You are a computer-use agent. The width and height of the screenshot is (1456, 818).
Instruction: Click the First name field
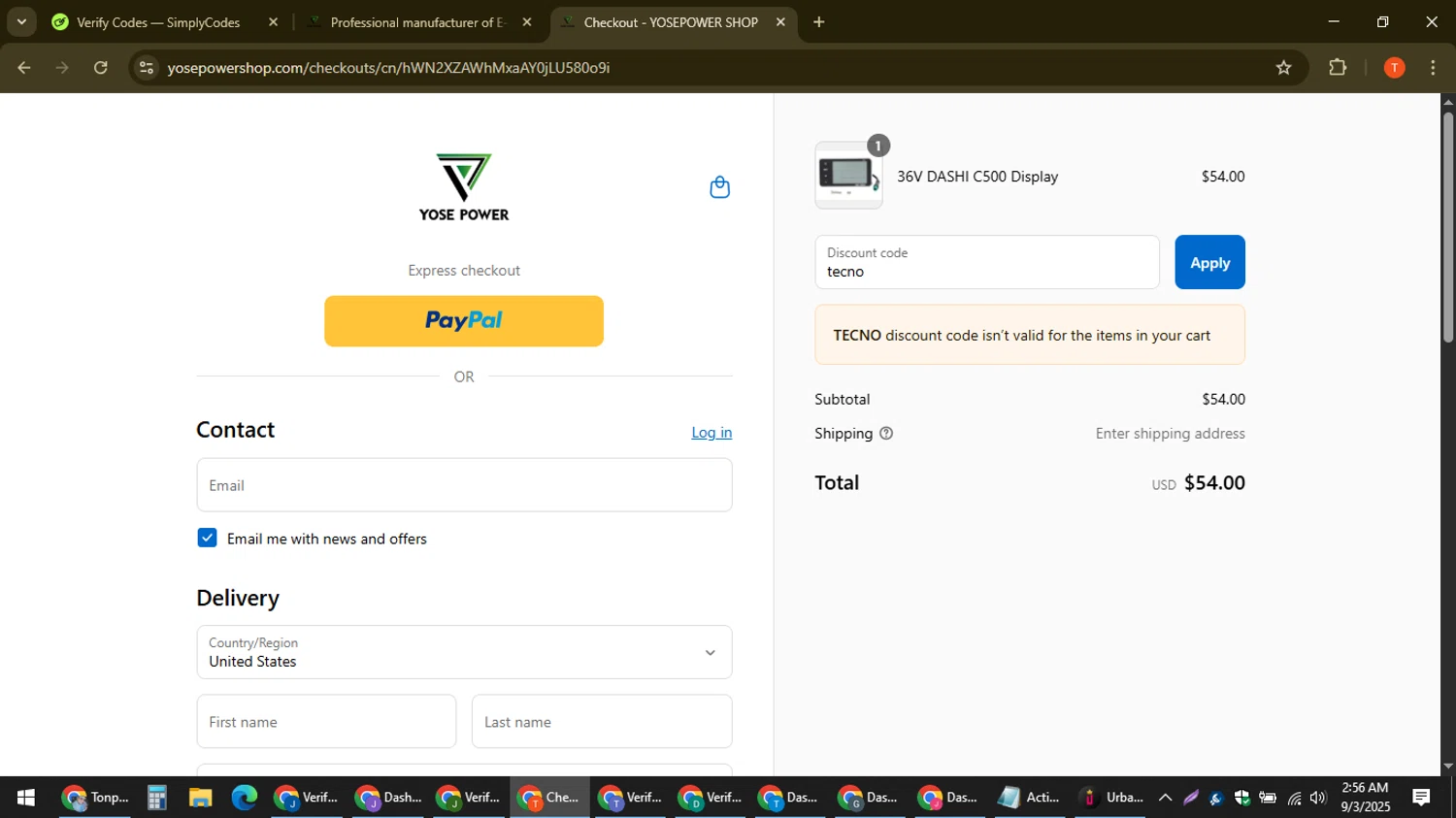326,721
